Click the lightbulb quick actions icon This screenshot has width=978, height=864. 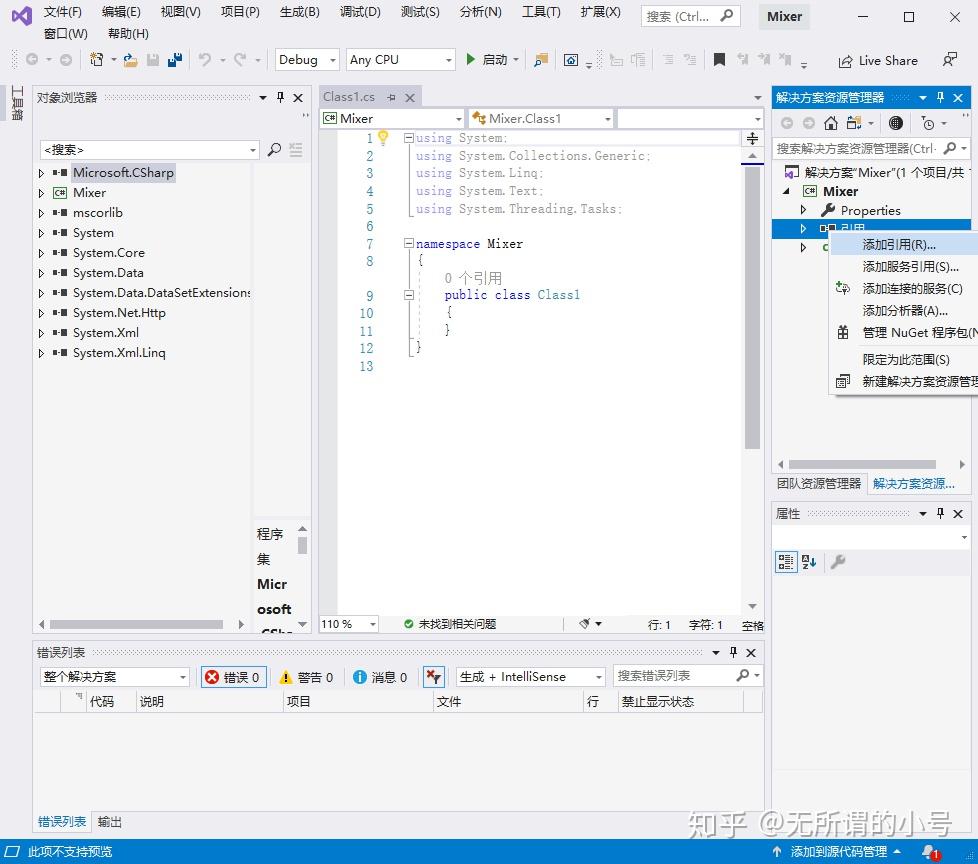[382, 138]
